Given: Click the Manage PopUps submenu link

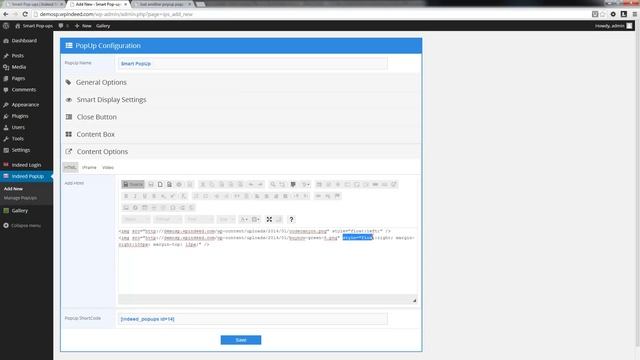Looking at the screenshot, I should [x=20, y=198].
